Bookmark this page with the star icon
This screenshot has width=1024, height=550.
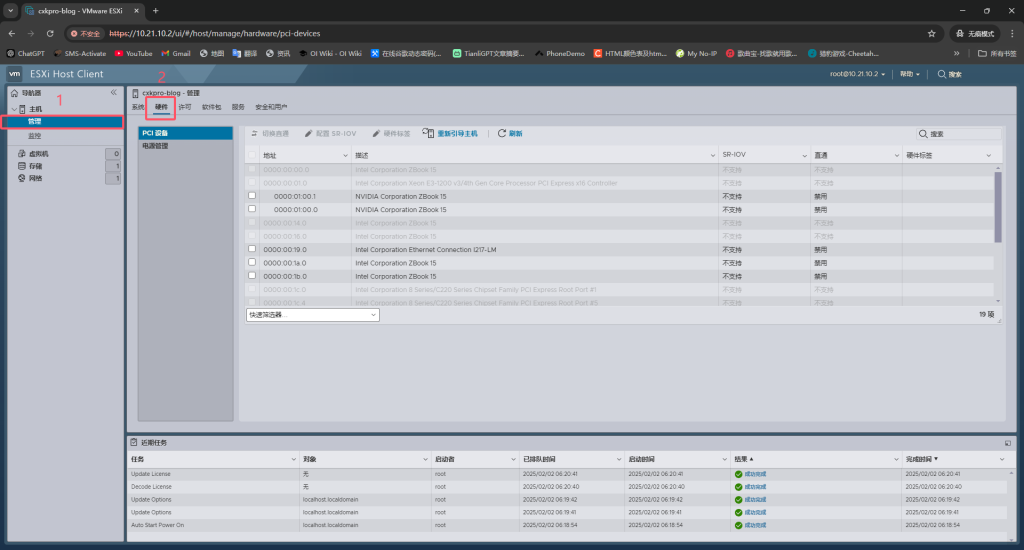[931, 33]
